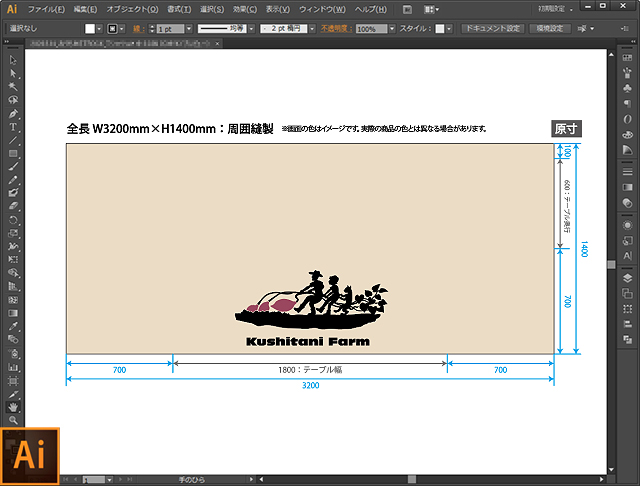Click the ドキュメント設定 button
The image size is (640, 486).
coord(491,29)
